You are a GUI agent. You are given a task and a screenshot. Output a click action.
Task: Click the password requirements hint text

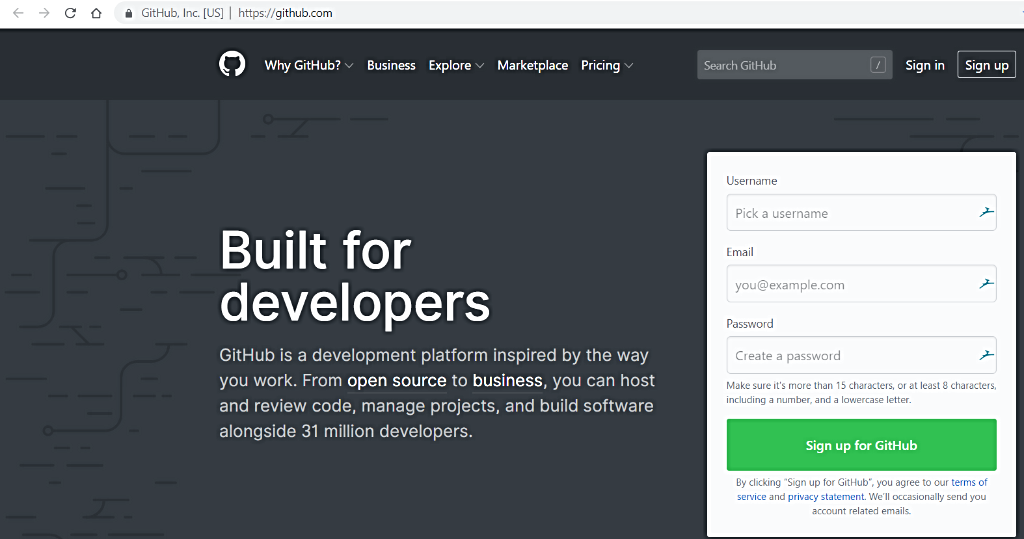(861, 393)
